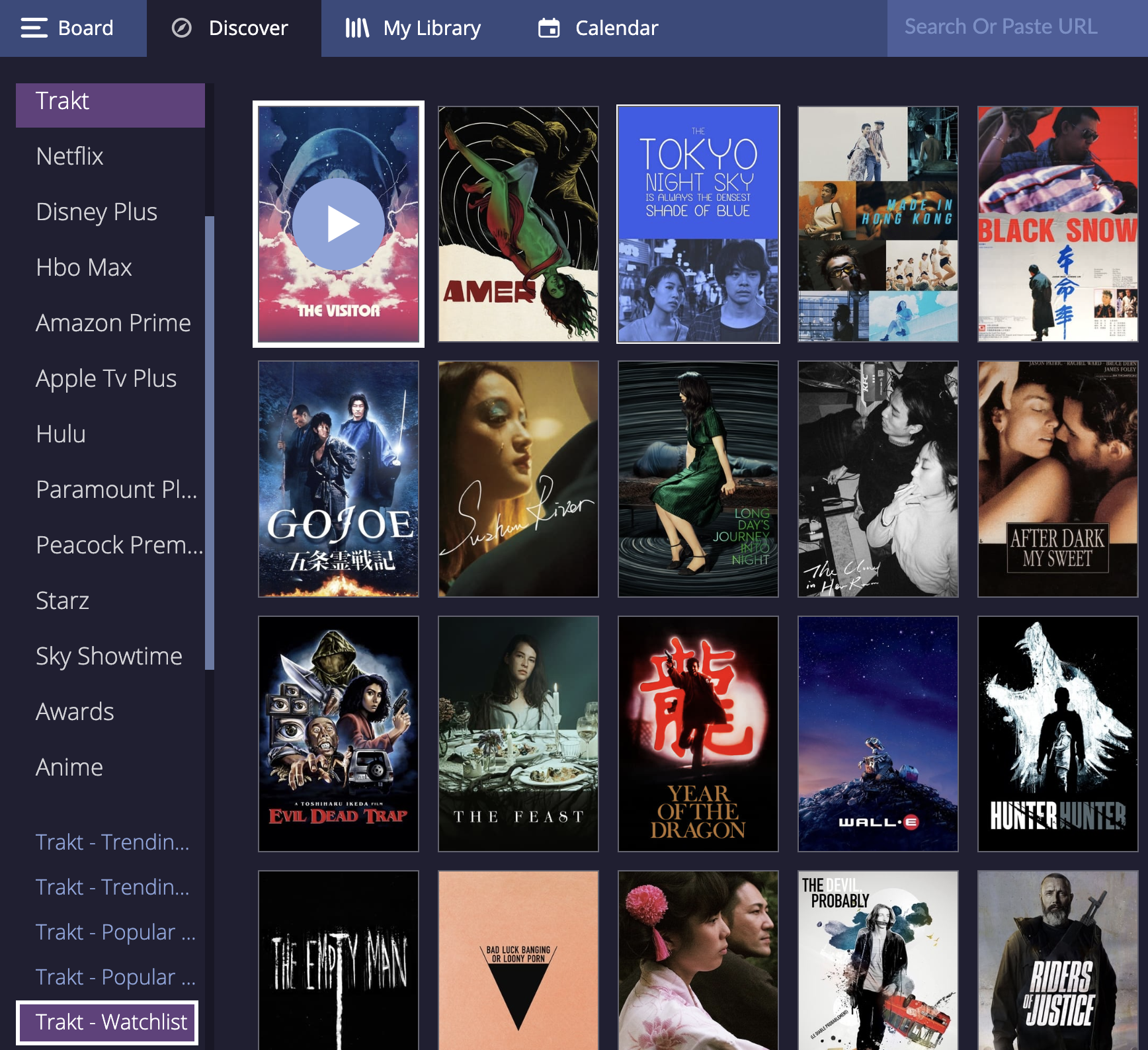Image resolution: width=1148 pixels, height=1050 pixels.
Task: Open The Empty Man poster
Action: pyautogui.click(x=339, y=960)
